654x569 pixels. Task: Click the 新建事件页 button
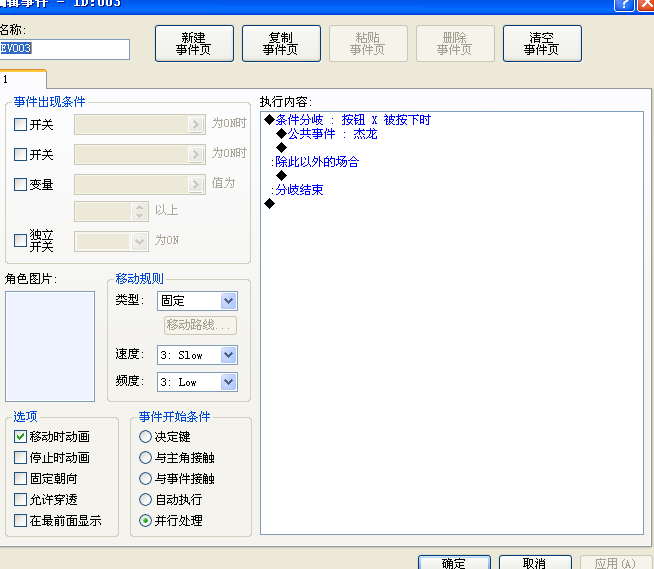[194, 43]
